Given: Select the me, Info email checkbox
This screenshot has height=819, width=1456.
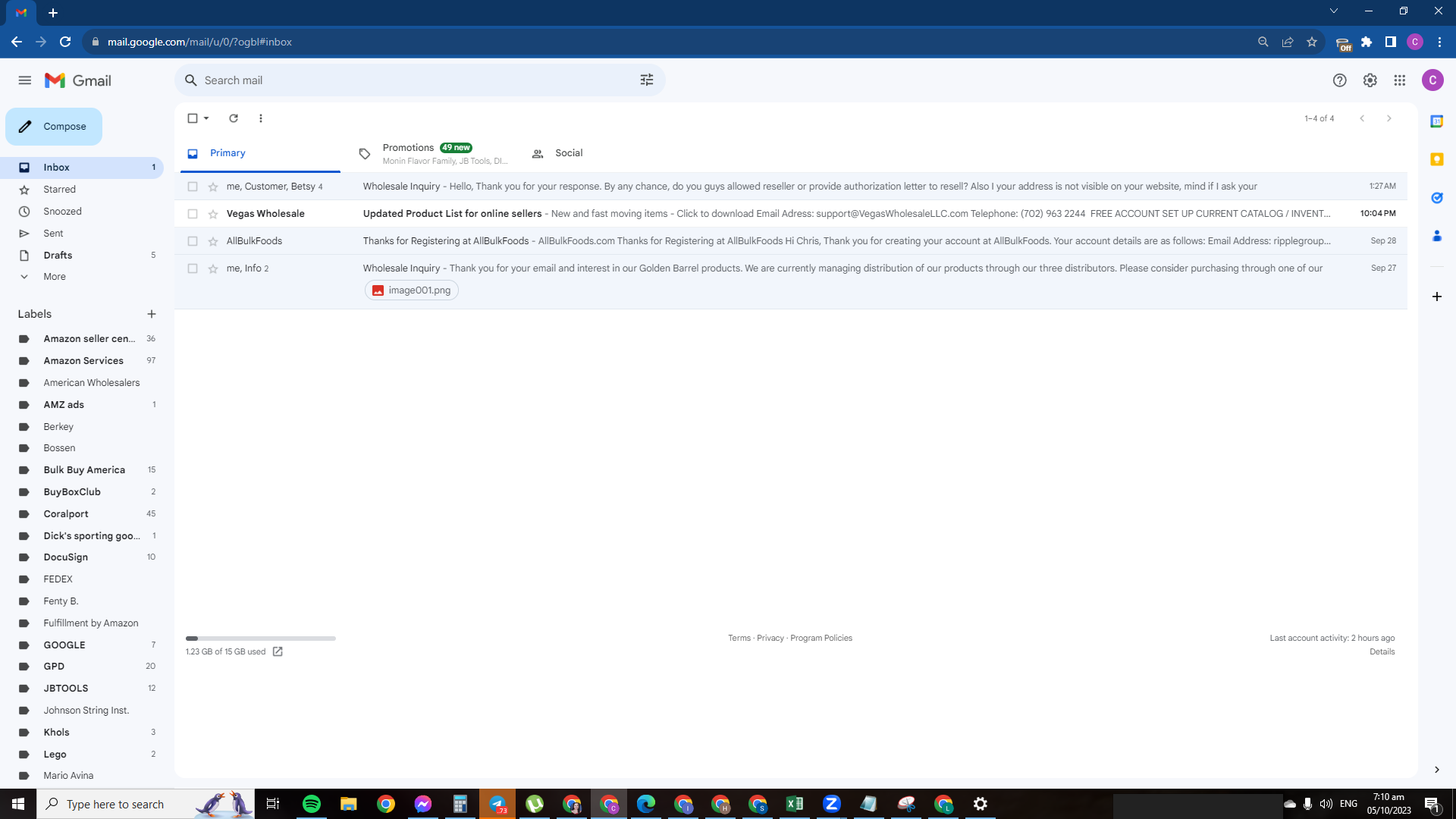Looking at the screenshot, I should [193, 268].
